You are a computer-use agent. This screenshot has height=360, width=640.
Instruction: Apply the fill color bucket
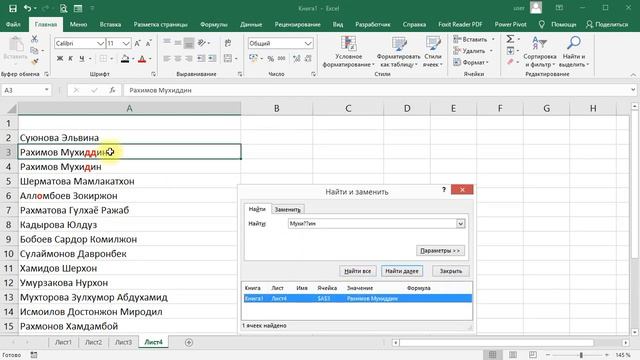(125, 59)
